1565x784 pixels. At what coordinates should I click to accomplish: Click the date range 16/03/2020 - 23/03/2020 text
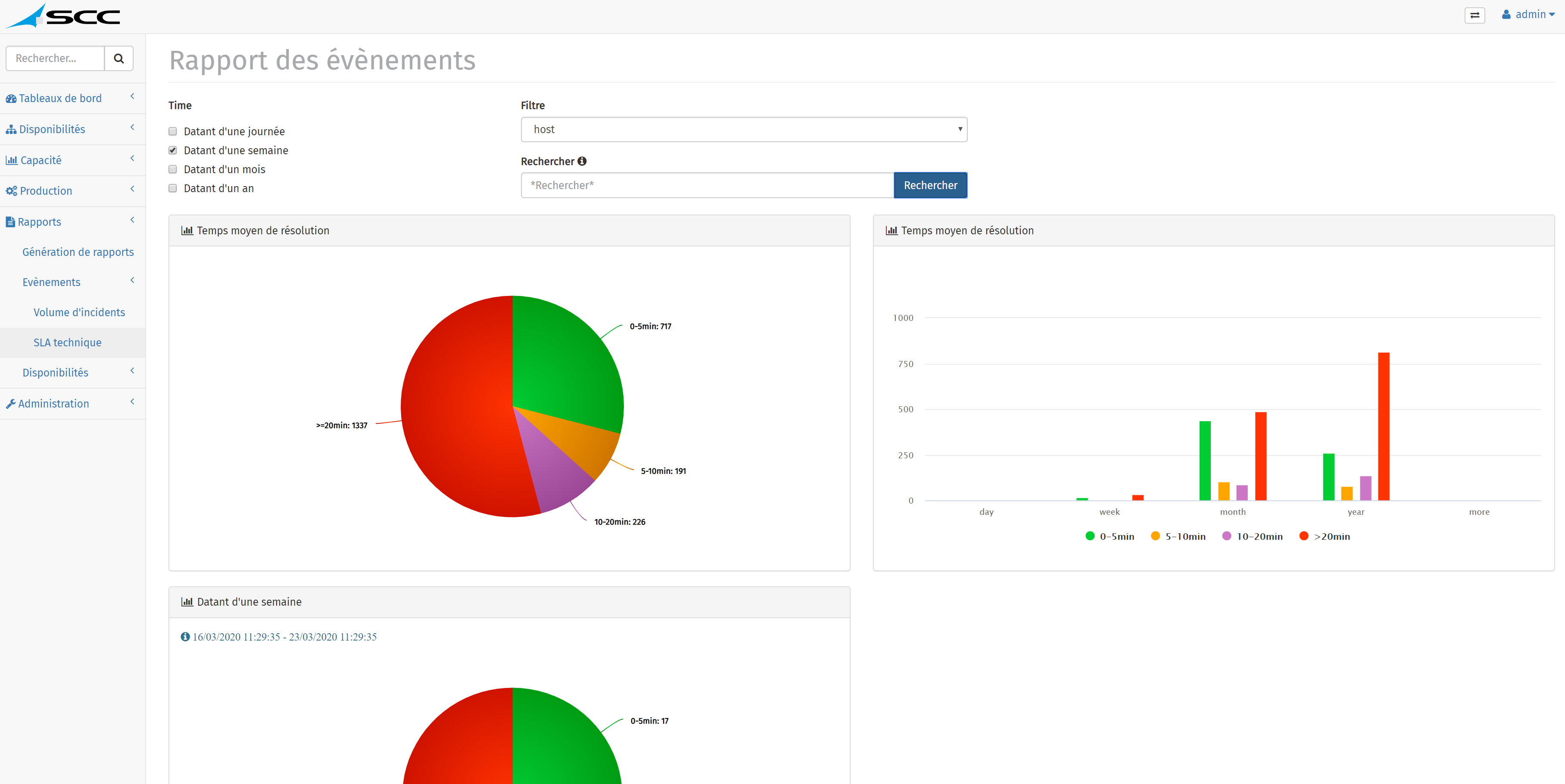click(x=284, y=636)
